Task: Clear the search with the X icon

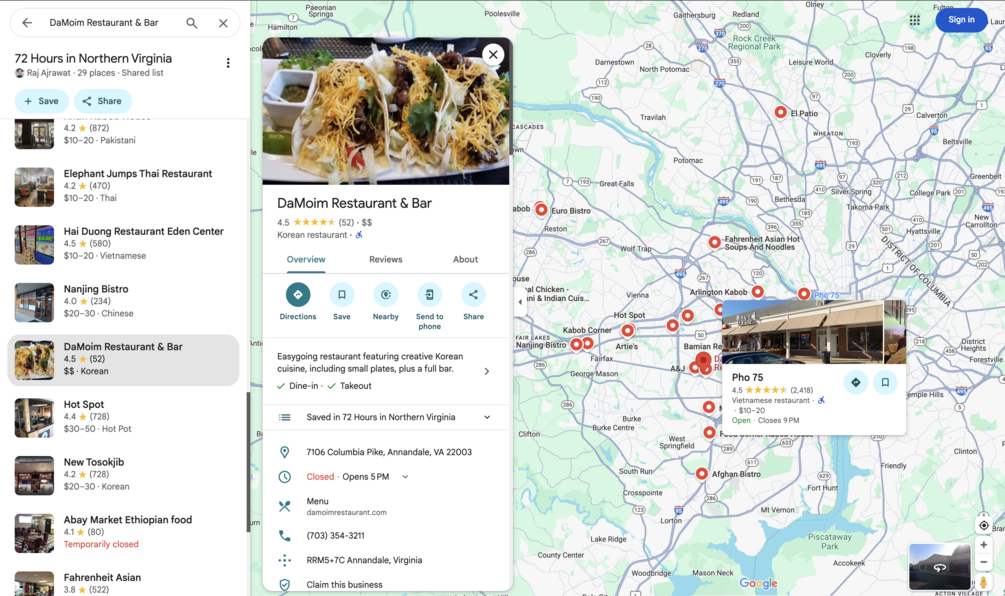Action: [223, 23]
